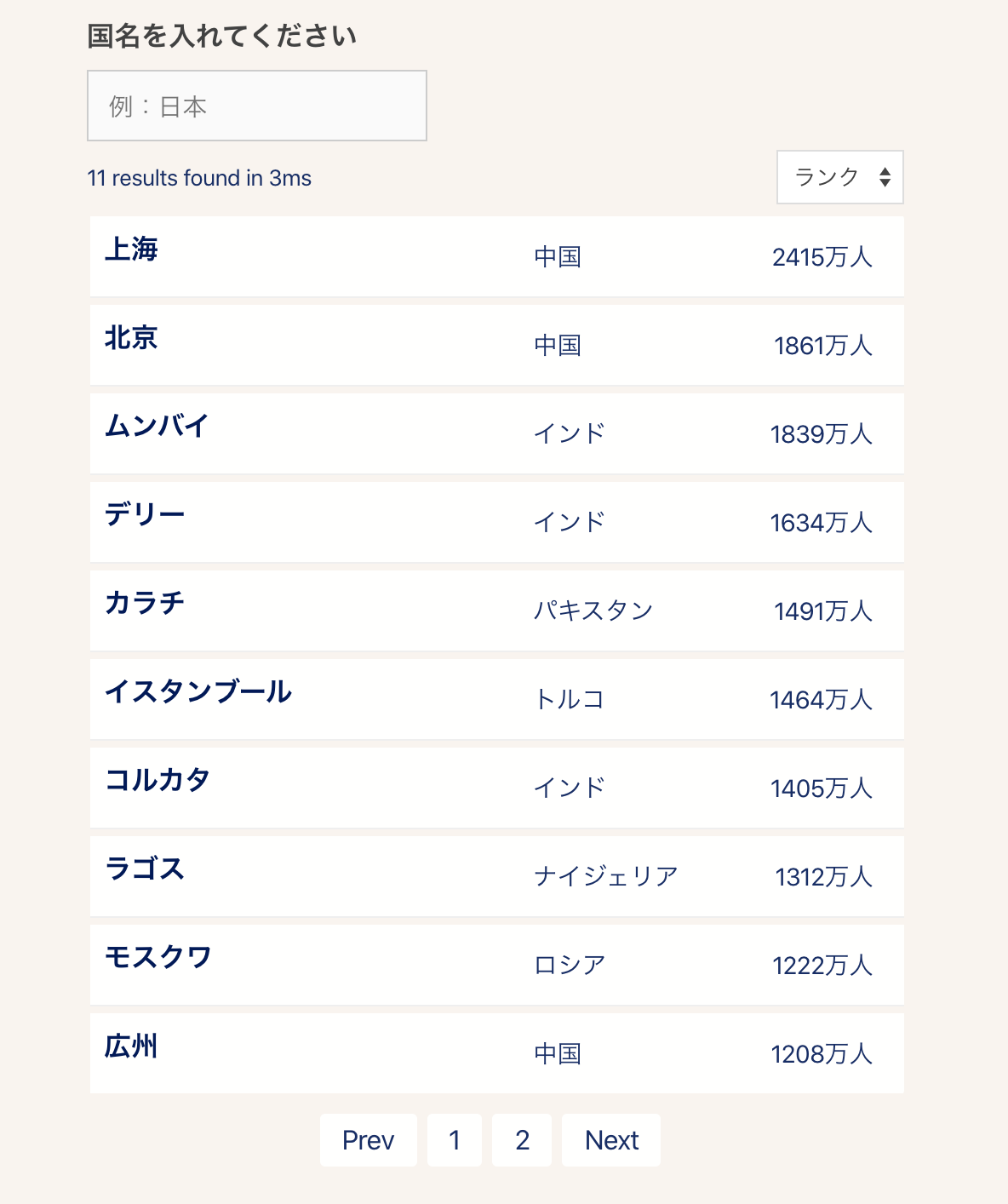Click the ナイジェリア country label
Image resolution: width=1008 pixels, height=1204 pixels.
click(606, 876)
